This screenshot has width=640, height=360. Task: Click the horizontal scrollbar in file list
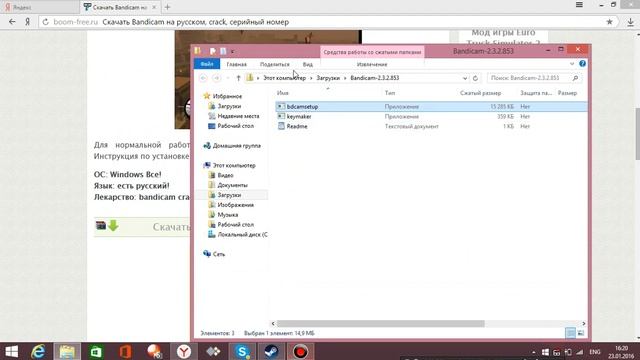coord(380,324)
